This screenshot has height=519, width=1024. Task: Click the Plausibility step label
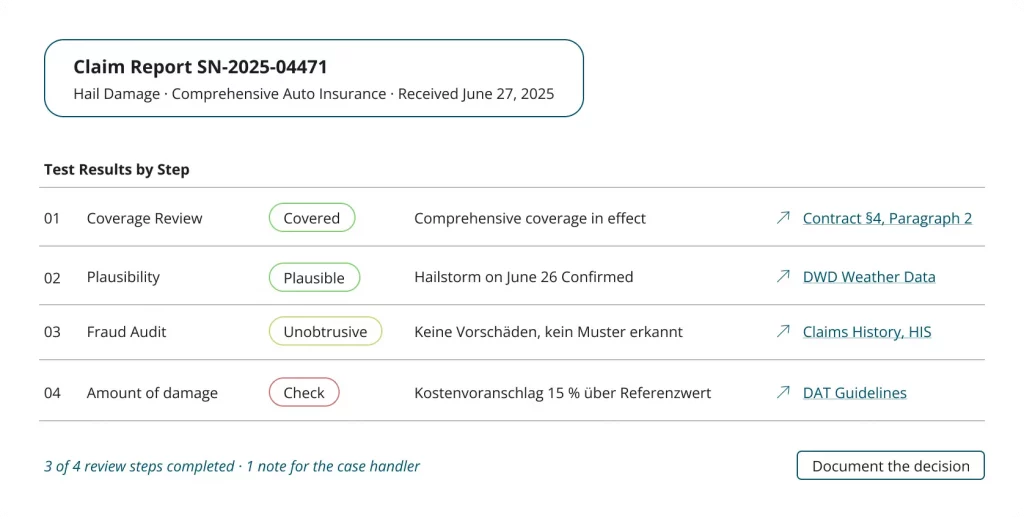click(123, 277)
